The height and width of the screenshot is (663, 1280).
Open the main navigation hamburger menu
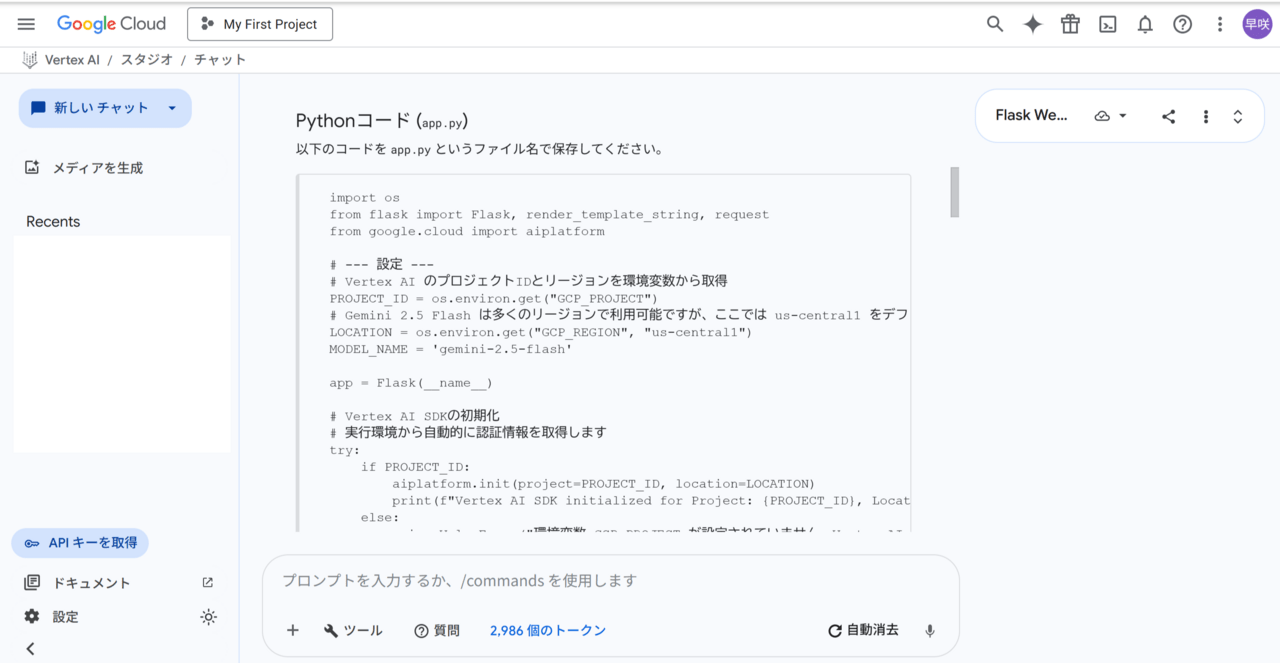pos(26,24)
